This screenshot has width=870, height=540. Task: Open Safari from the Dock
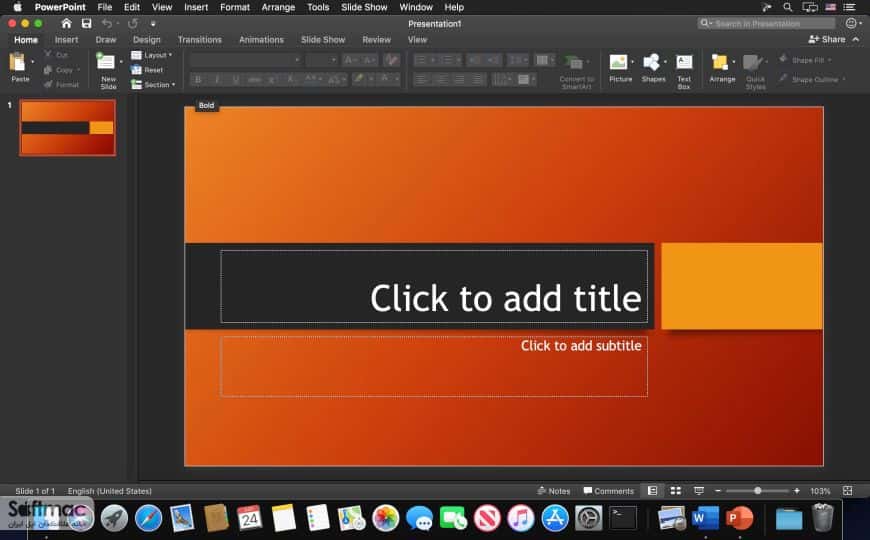[x=148, y=518]
